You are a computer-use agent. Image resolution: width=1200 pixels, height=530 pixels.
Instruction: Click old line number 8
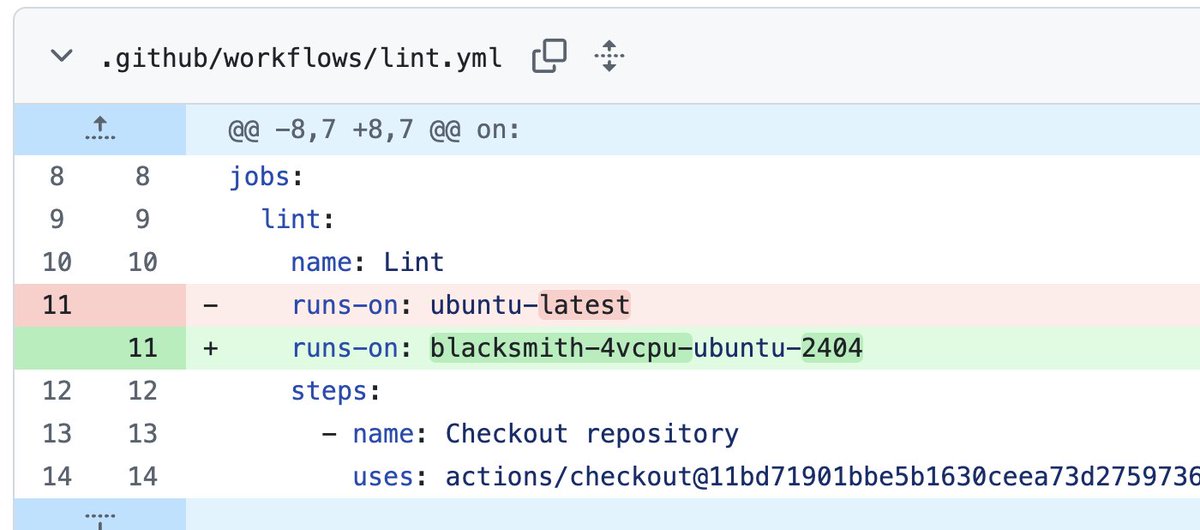point(57,177)
